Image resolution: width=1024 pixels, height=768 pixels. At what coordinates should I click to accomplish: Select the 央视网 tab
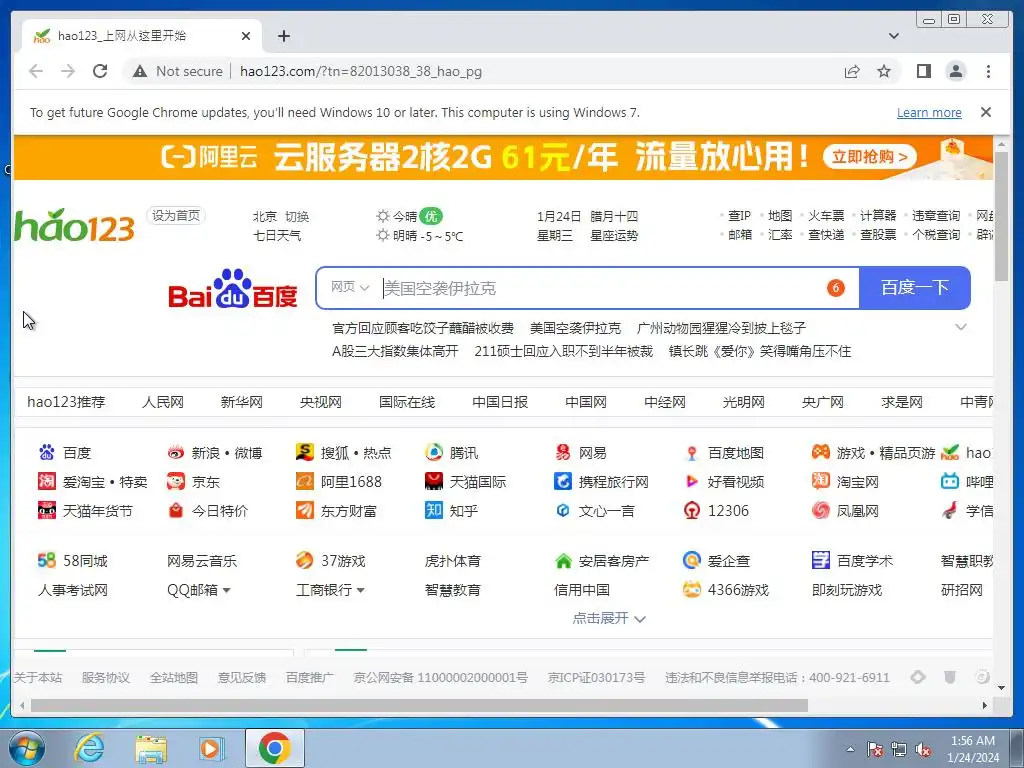321,402
